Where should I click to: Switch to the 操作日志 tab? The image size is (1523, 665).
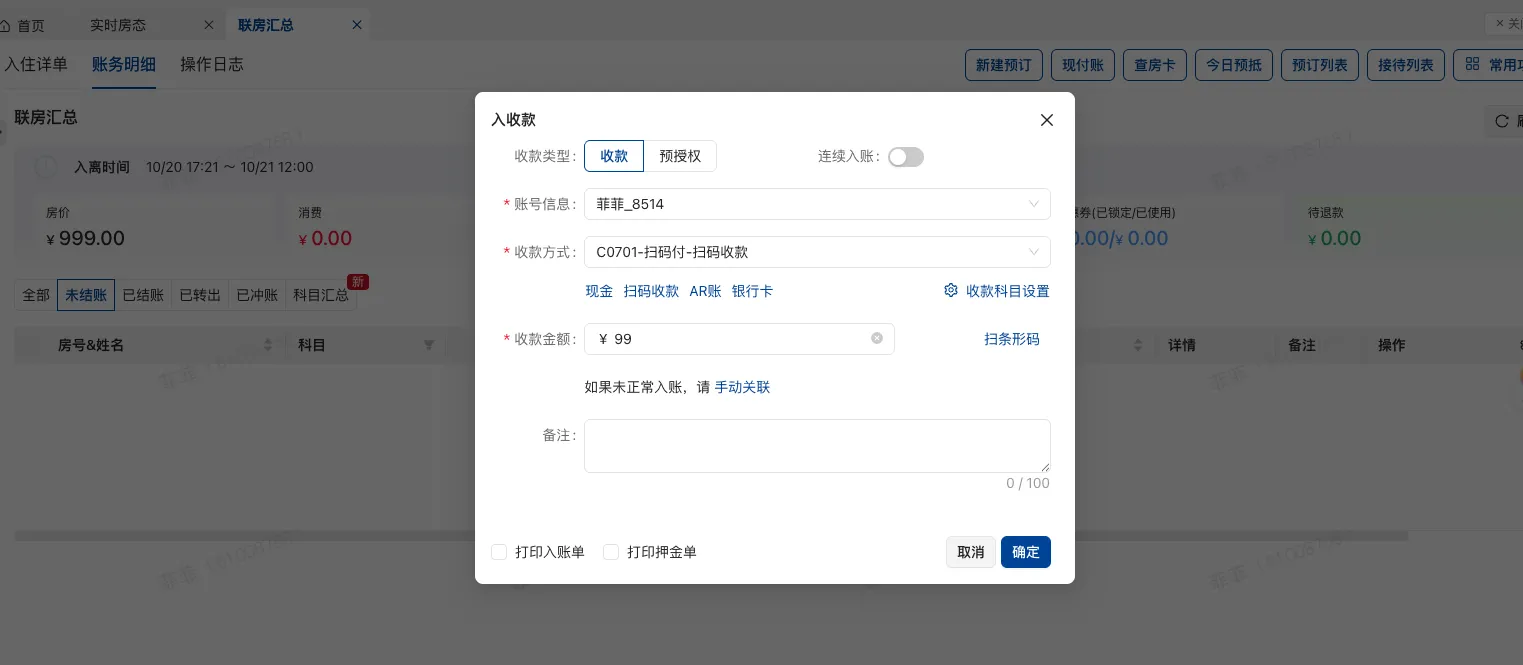tap(212, 64)
